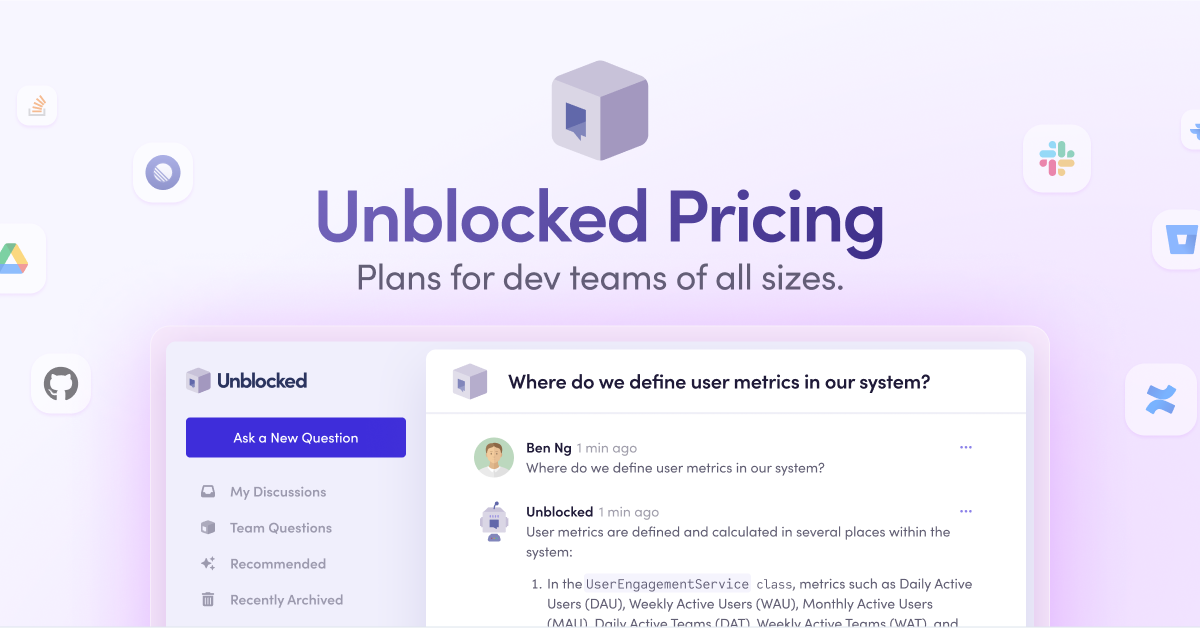Click the Unblocked cube logo above the heading

click(x=599, y=110)
